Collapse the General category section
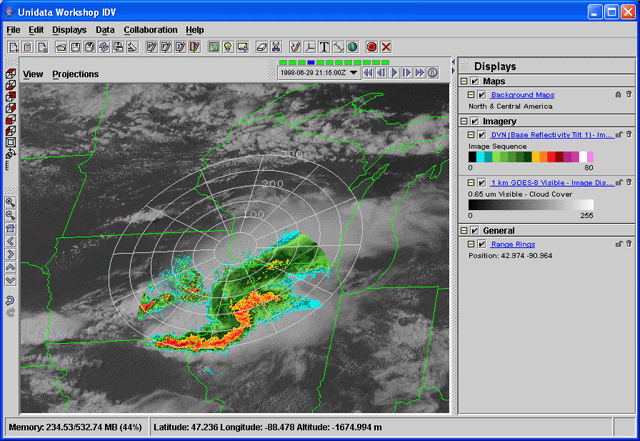 pos(464,230)
